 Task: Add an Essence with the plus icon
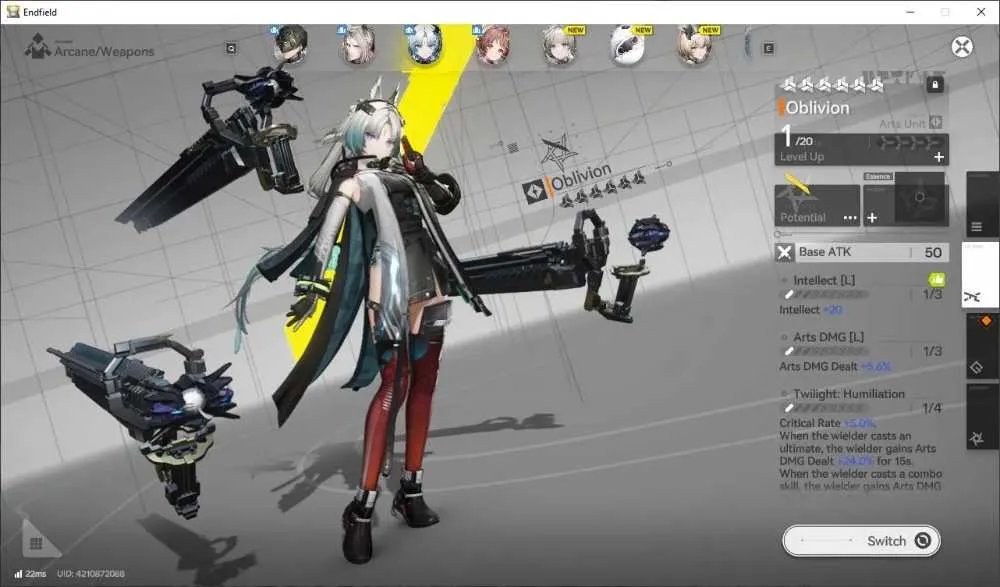pos(872,218)
